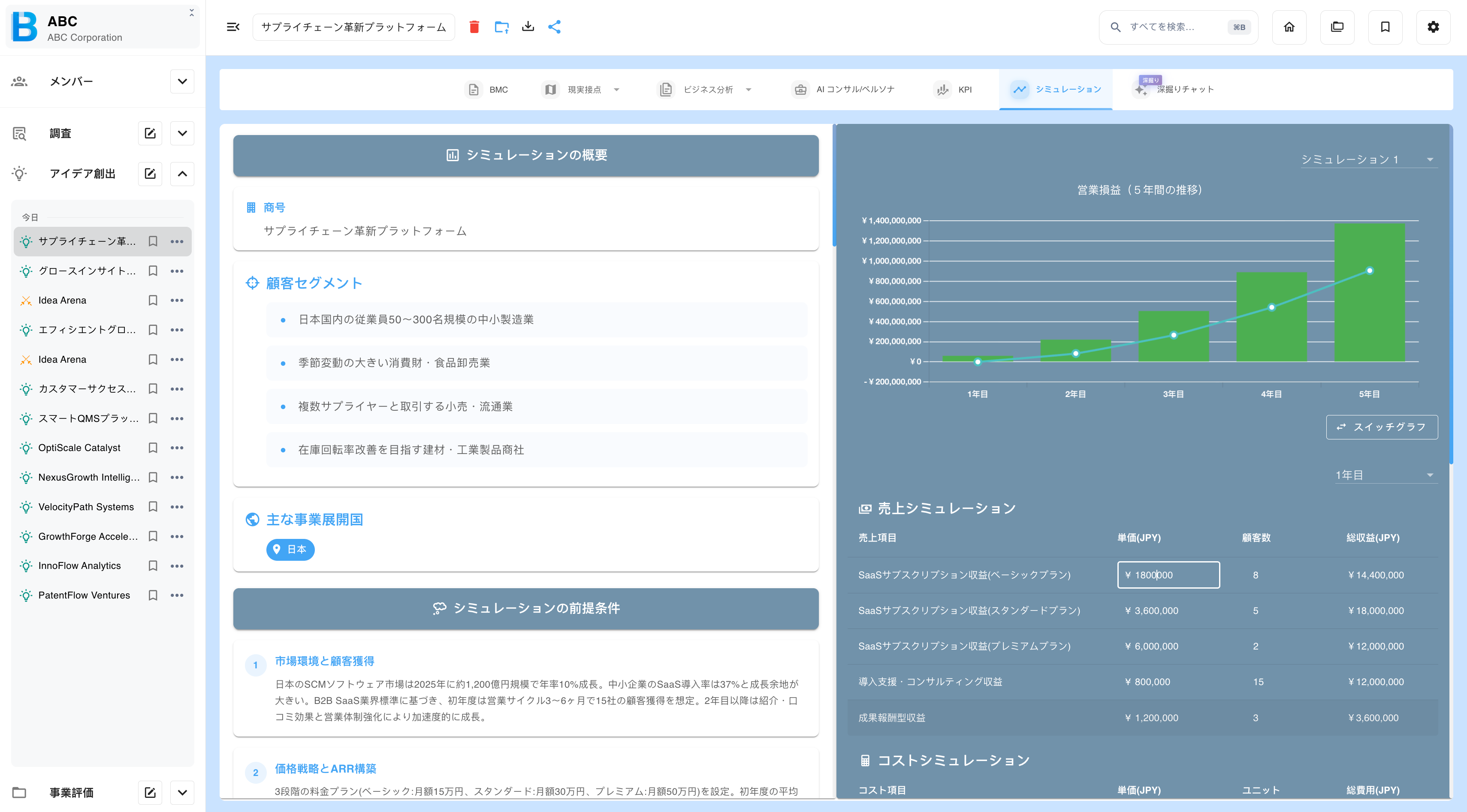Toggle bookmark on サプライチェーン革 item

coord(153,241)
